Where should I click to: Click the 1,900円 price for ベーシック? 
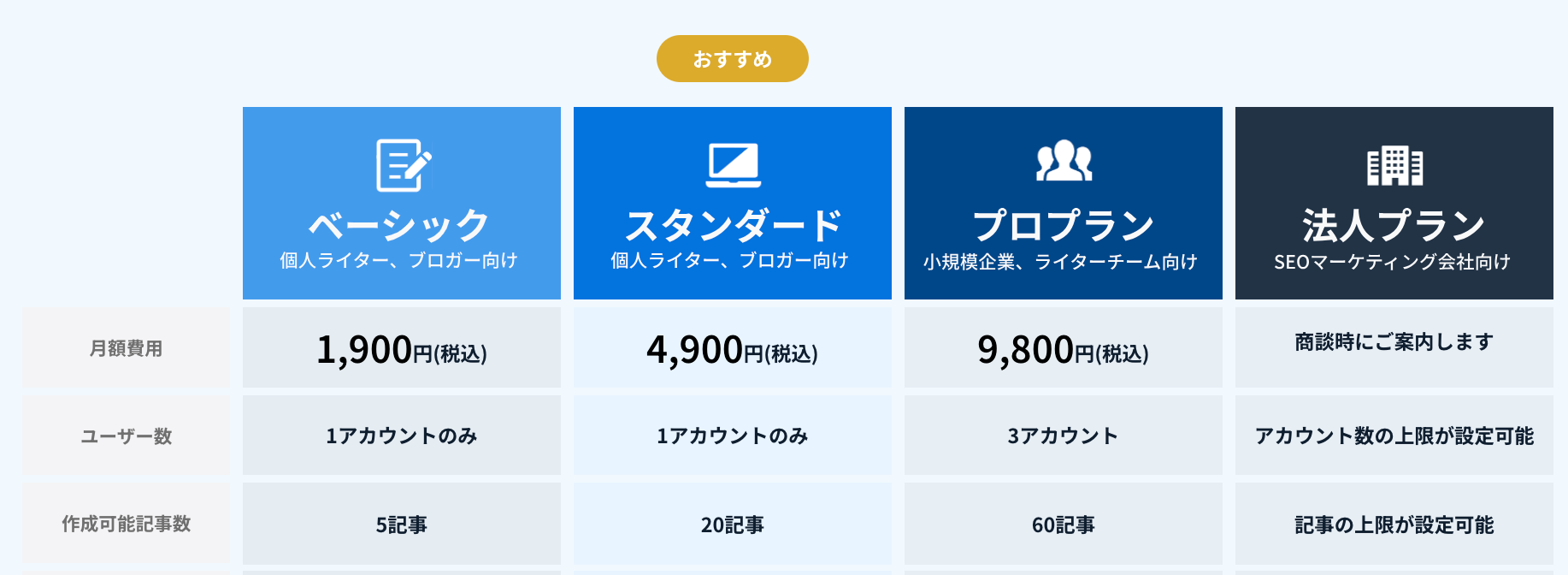pos(402,348)
